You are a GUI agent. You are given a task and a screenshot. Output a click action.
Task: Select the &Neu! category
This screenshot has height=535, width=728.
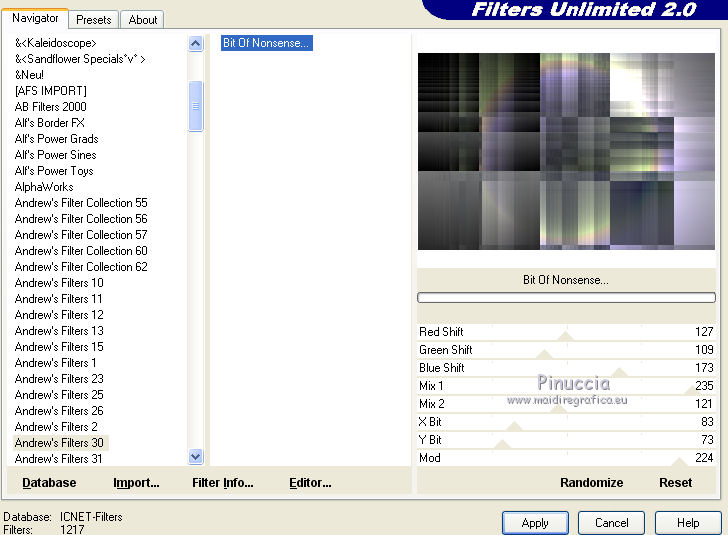pyautogui.click(x=29, y=75)
